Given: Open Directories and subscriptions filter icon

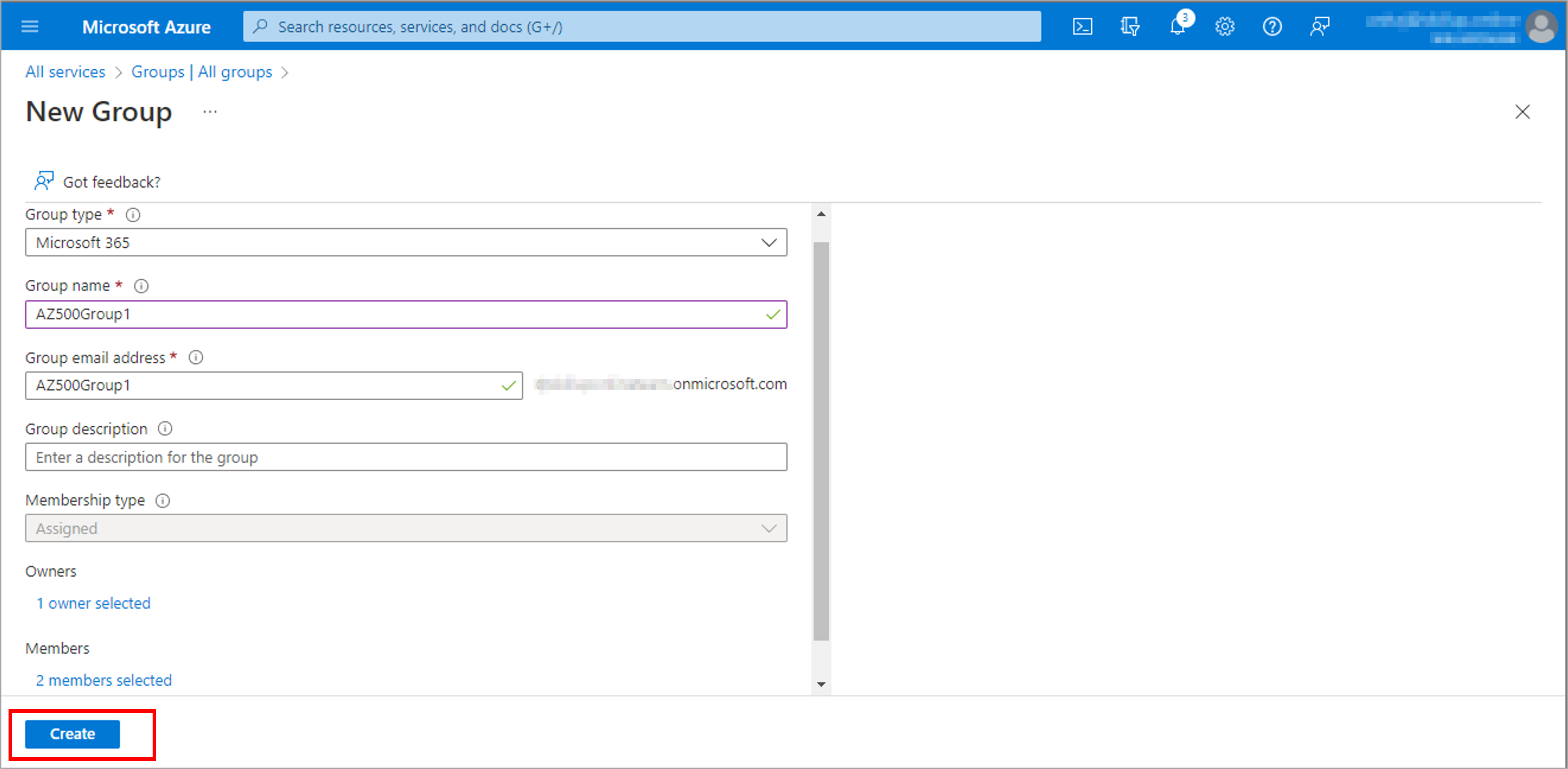Looking at the screenshot, I should click(1130, 27).
